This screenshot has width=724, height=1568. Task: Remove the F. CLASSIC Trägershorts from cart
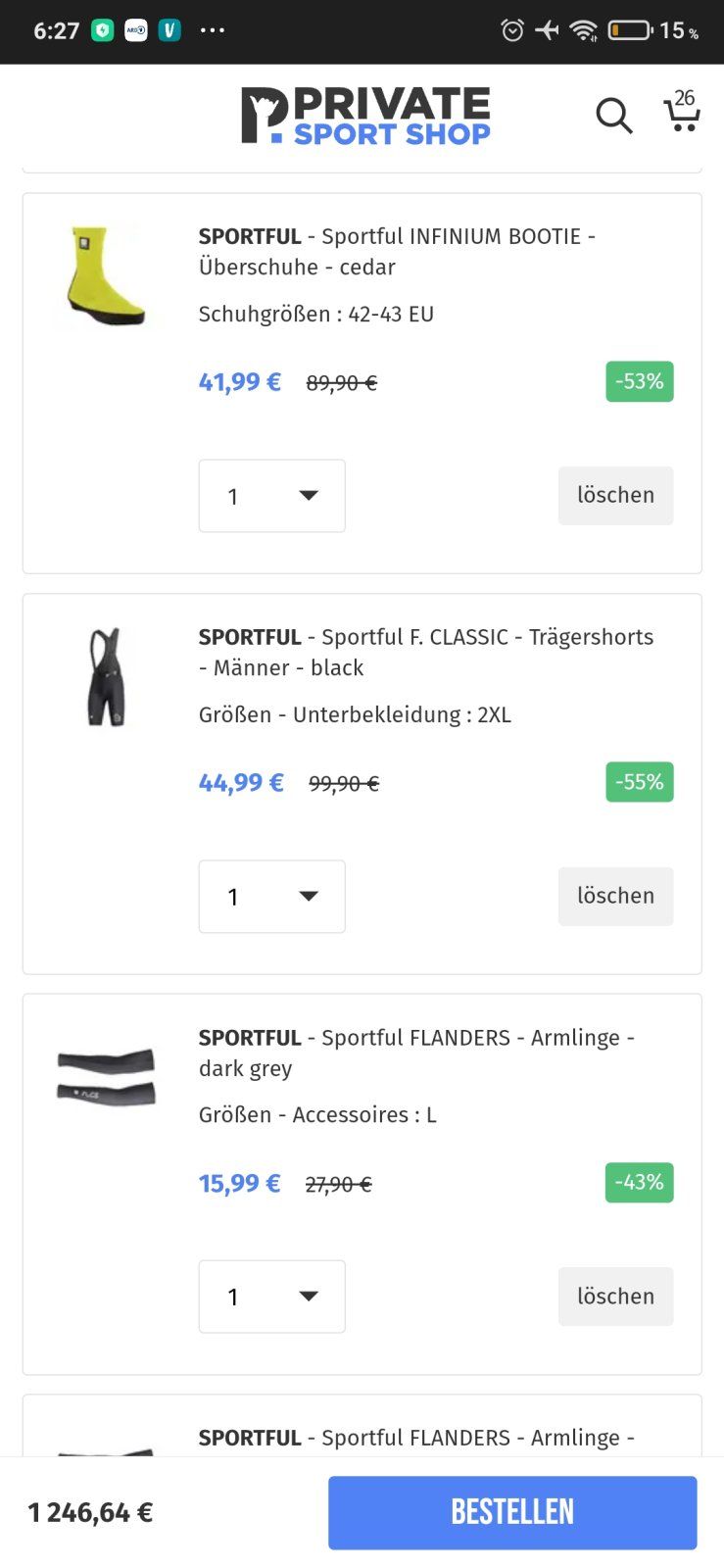click(615, 896)
